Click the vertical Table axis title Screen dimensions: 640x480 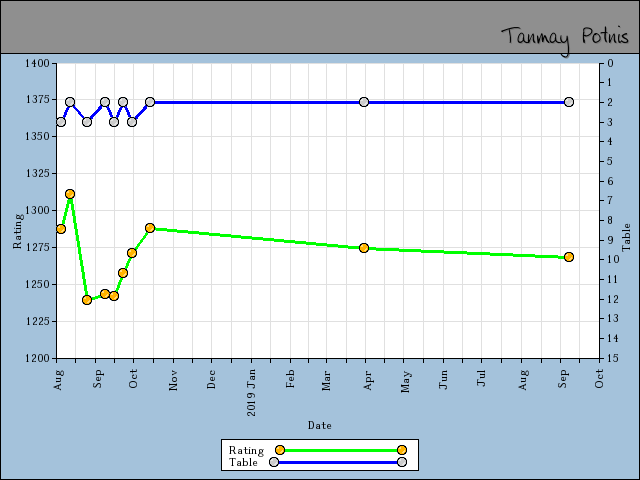(x=626, y=237)
